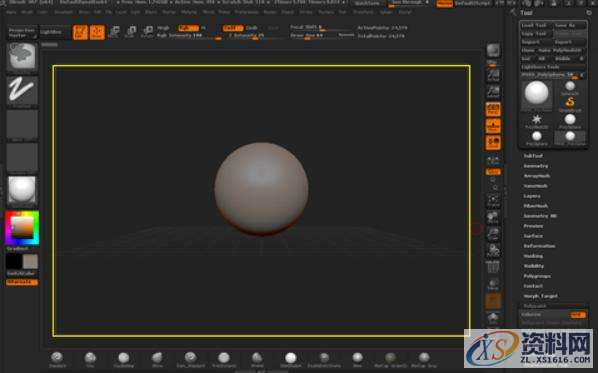Switch to Zsub sculpt mode
The image size is (598, 373).
coord(252,28)
